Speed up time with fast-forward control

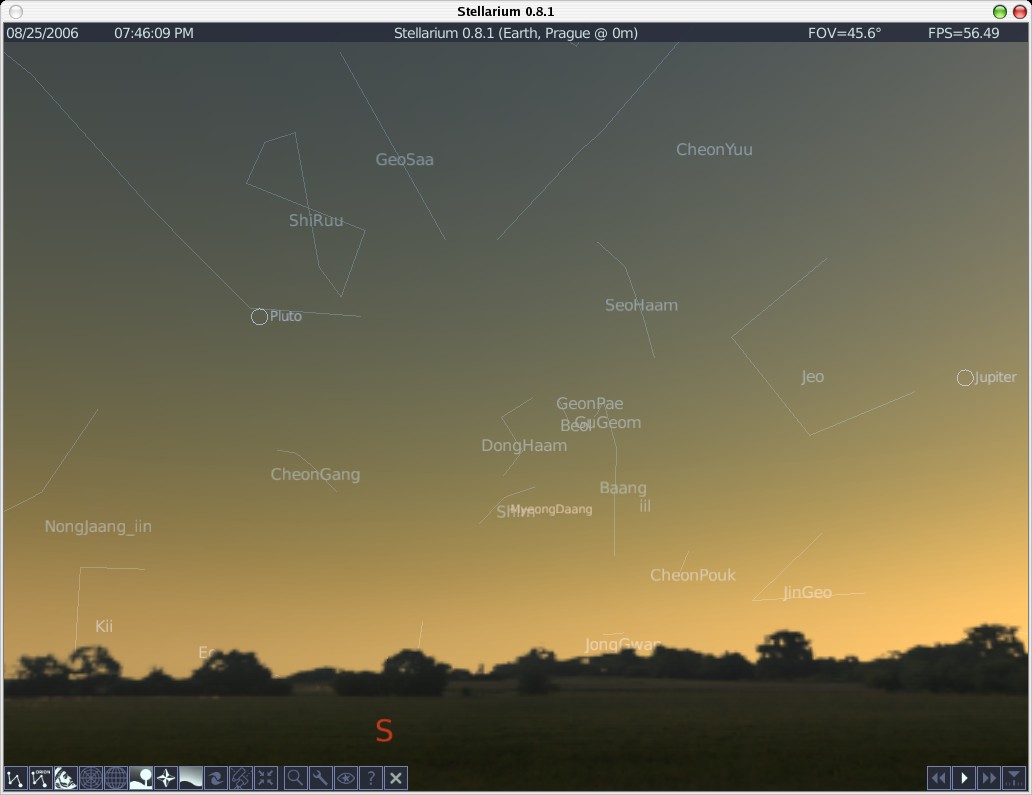[988, 777]
